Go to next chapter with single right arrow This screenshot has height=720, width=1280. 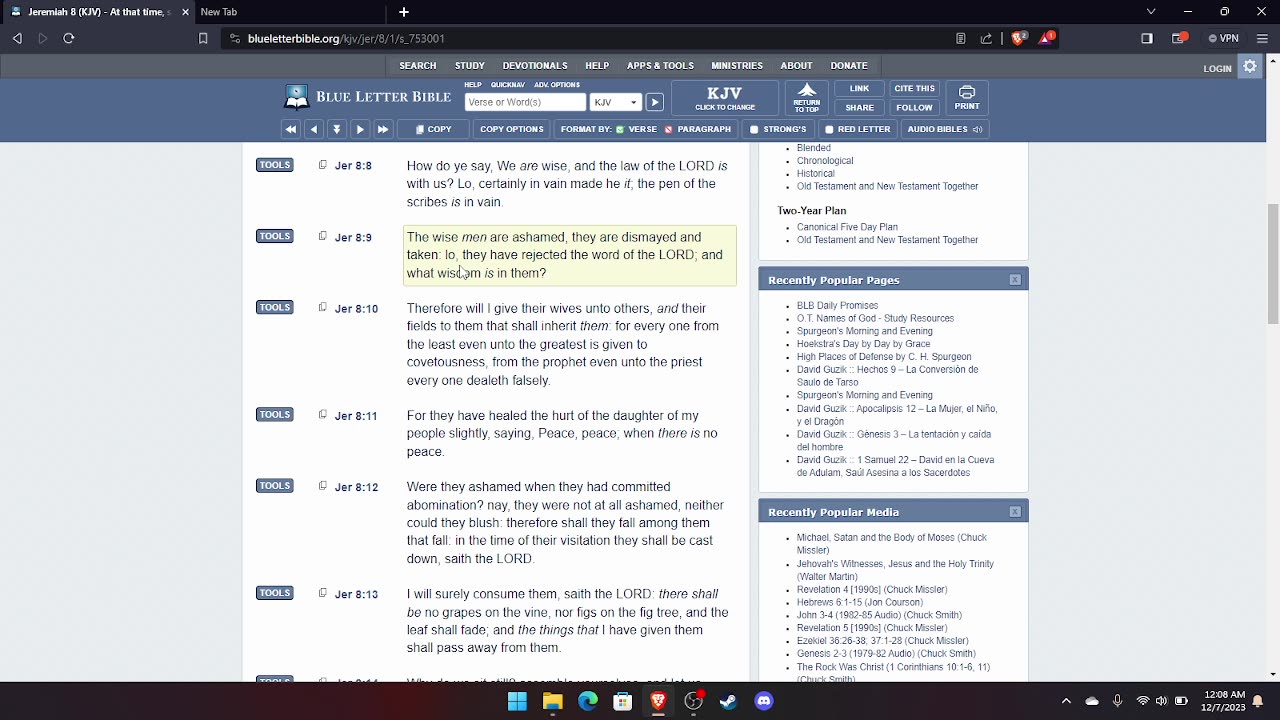(360, 129)
